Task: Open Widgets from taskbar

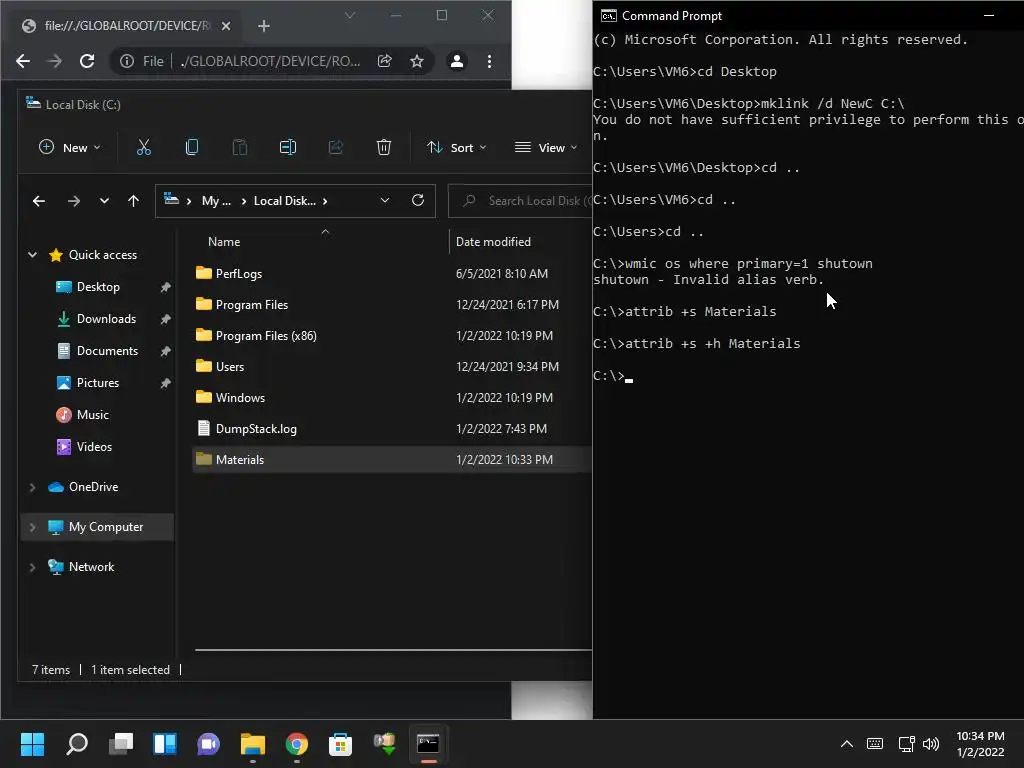Action: point(165,744)
